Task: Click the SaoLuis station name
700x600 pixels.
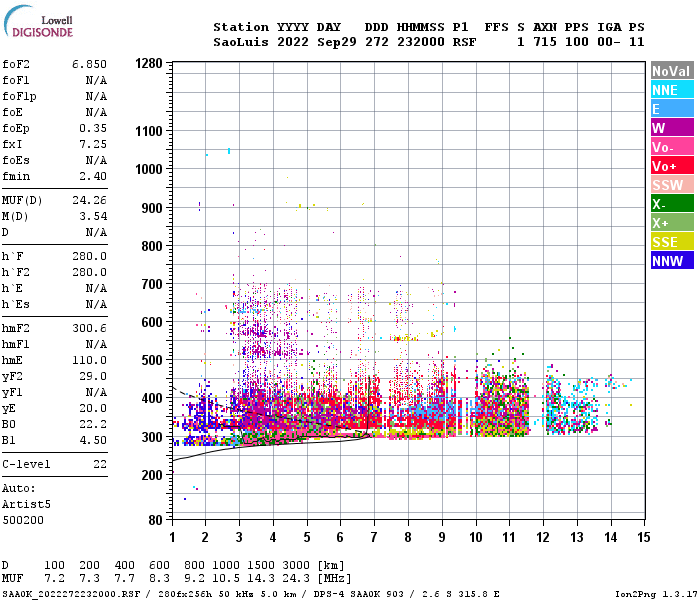Action: [x=241, y=42]
